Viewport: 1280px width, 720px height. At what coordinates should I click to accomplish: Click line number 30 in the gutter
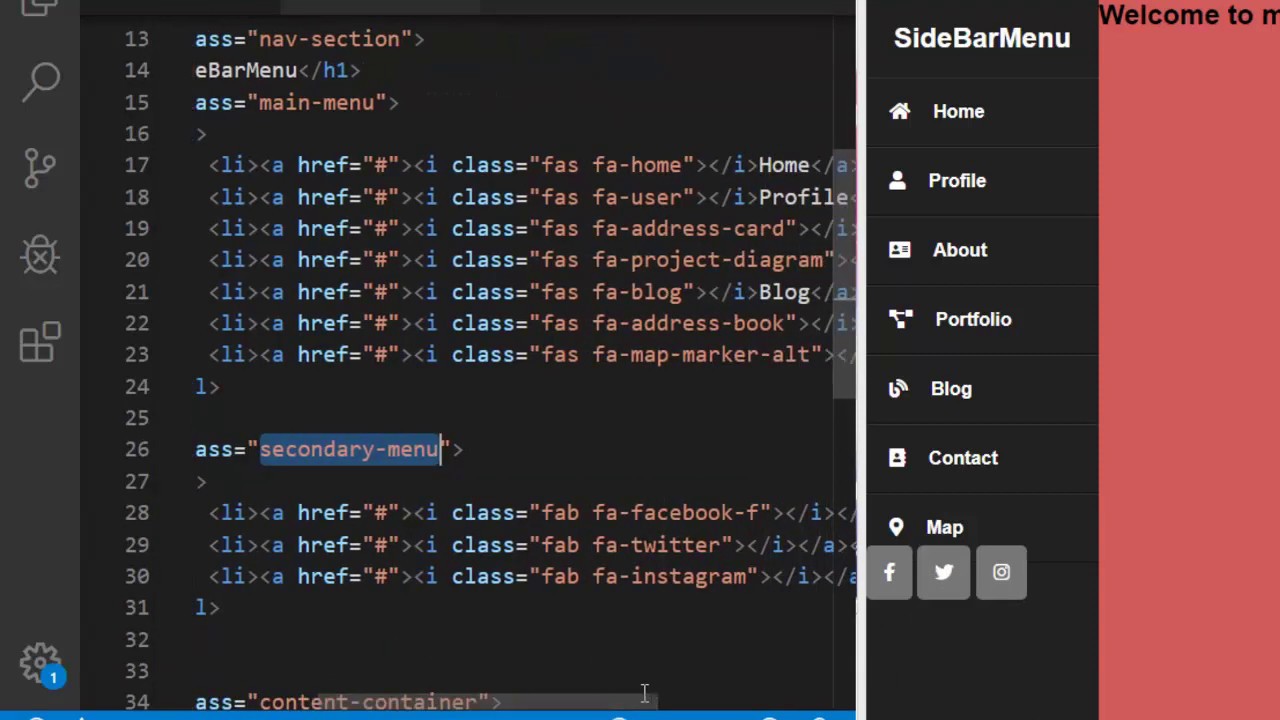(137, 576)
